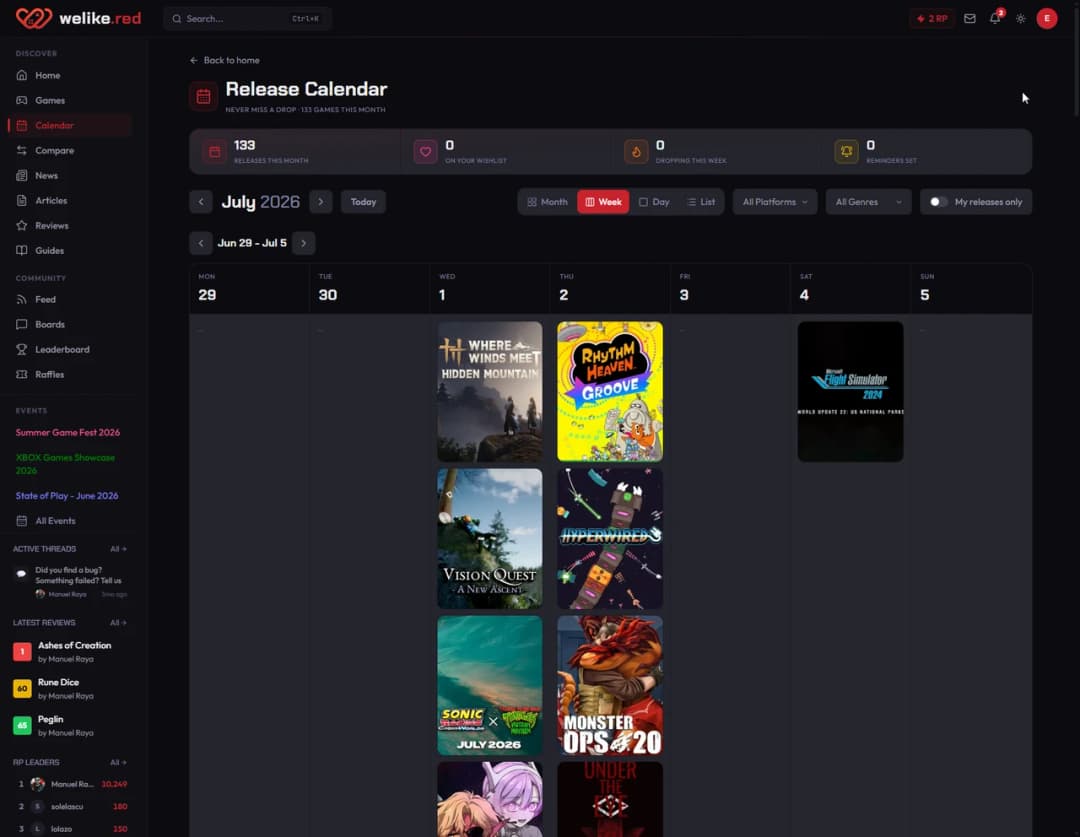This screenshot has width=1080, height=837.
Task: Open Monster Ops 20 card
Action: click(610, 685)
